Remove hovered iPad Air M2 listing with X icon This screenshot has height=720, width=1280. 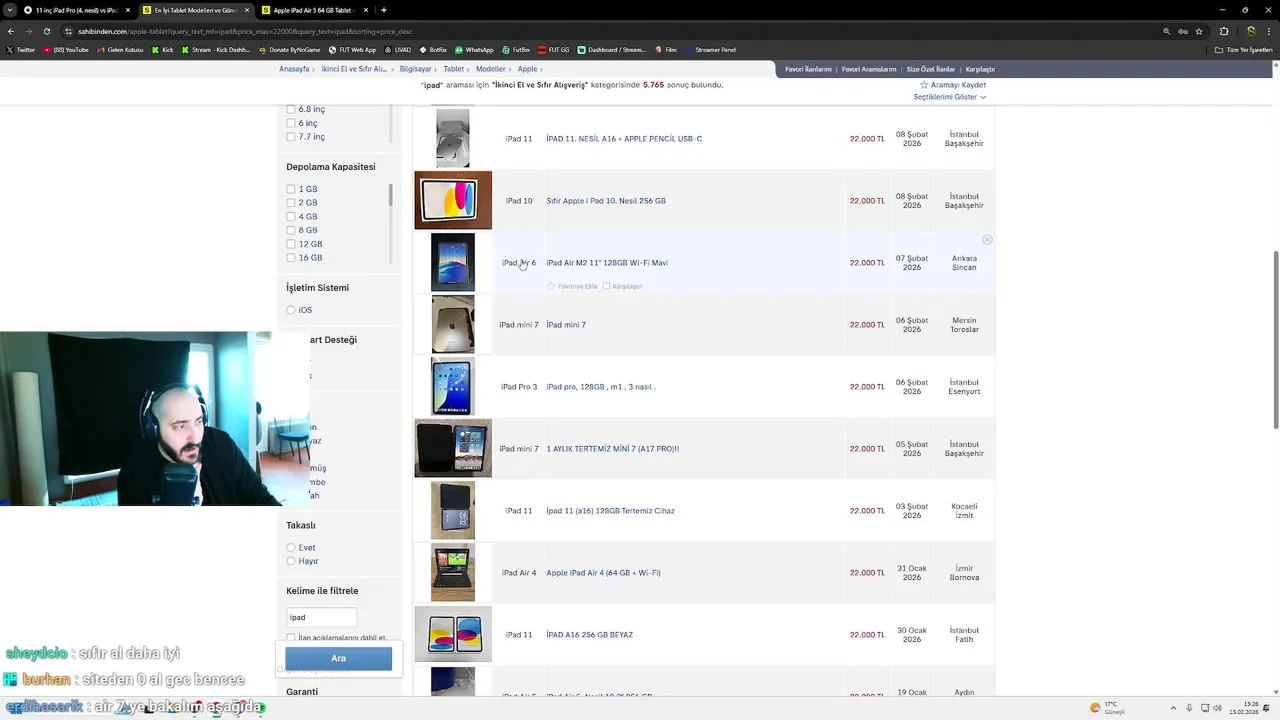tap(987, 240)
